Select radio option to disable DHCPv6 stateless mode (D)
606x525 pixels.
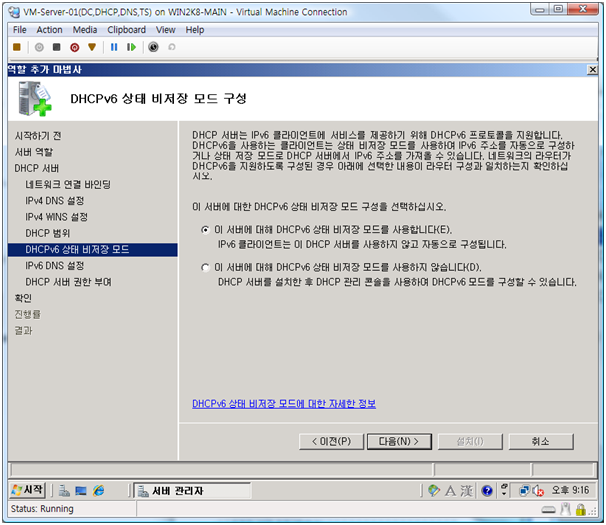coord(205,267)
